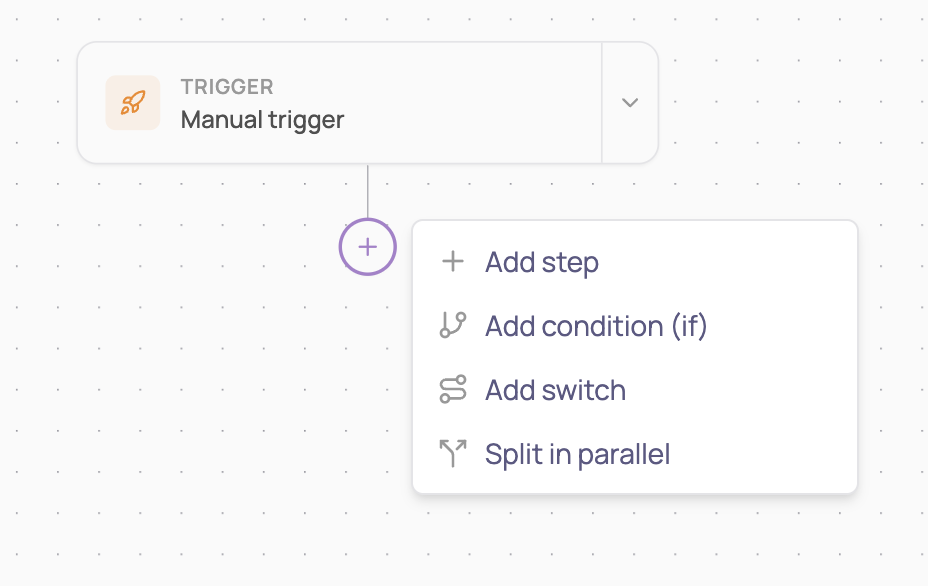Click the TRIGGER label on the card
Image resolution: width=928 pixels, height=586 pixels.
227,87
